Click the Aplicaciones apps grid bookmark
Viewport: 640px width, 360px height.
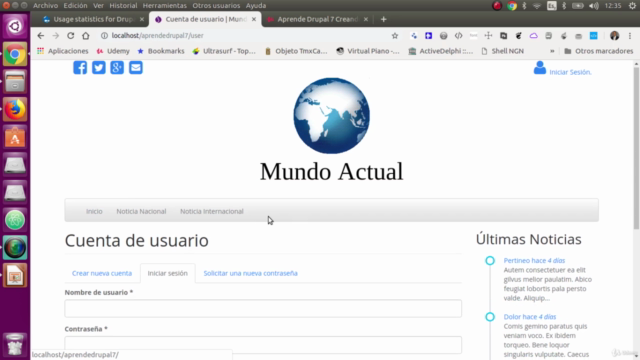[62, 51]
